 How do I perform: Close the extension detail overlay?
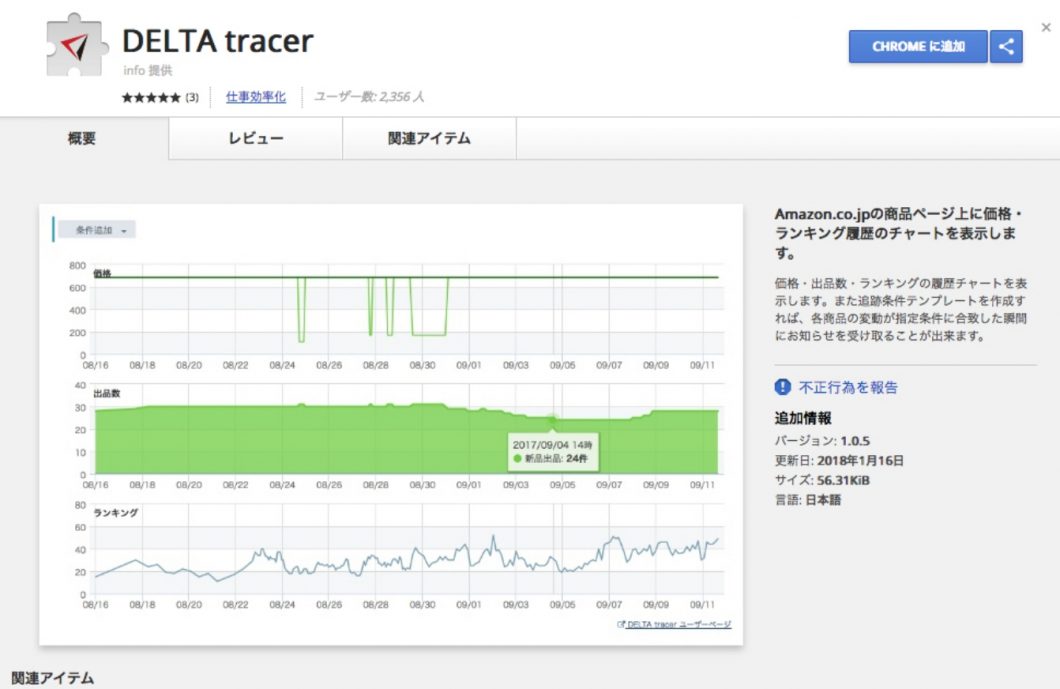coord(1046,28)
